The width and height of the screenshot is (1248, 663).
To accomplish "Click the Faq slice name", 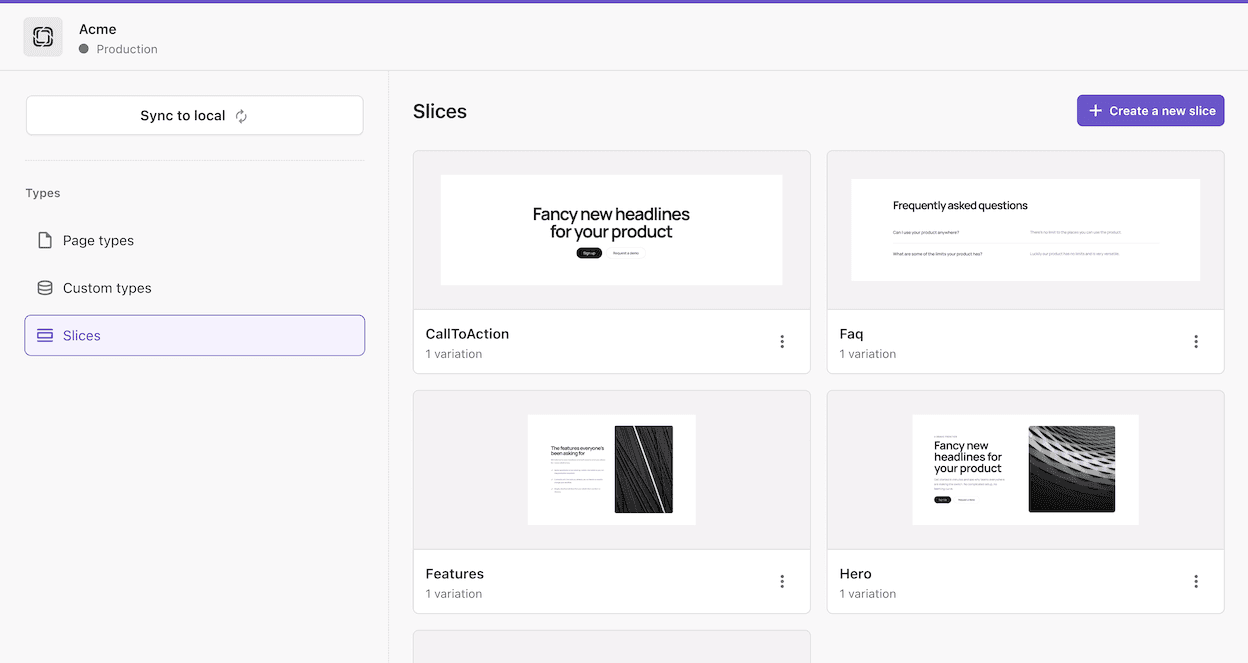I will point(851,334).
